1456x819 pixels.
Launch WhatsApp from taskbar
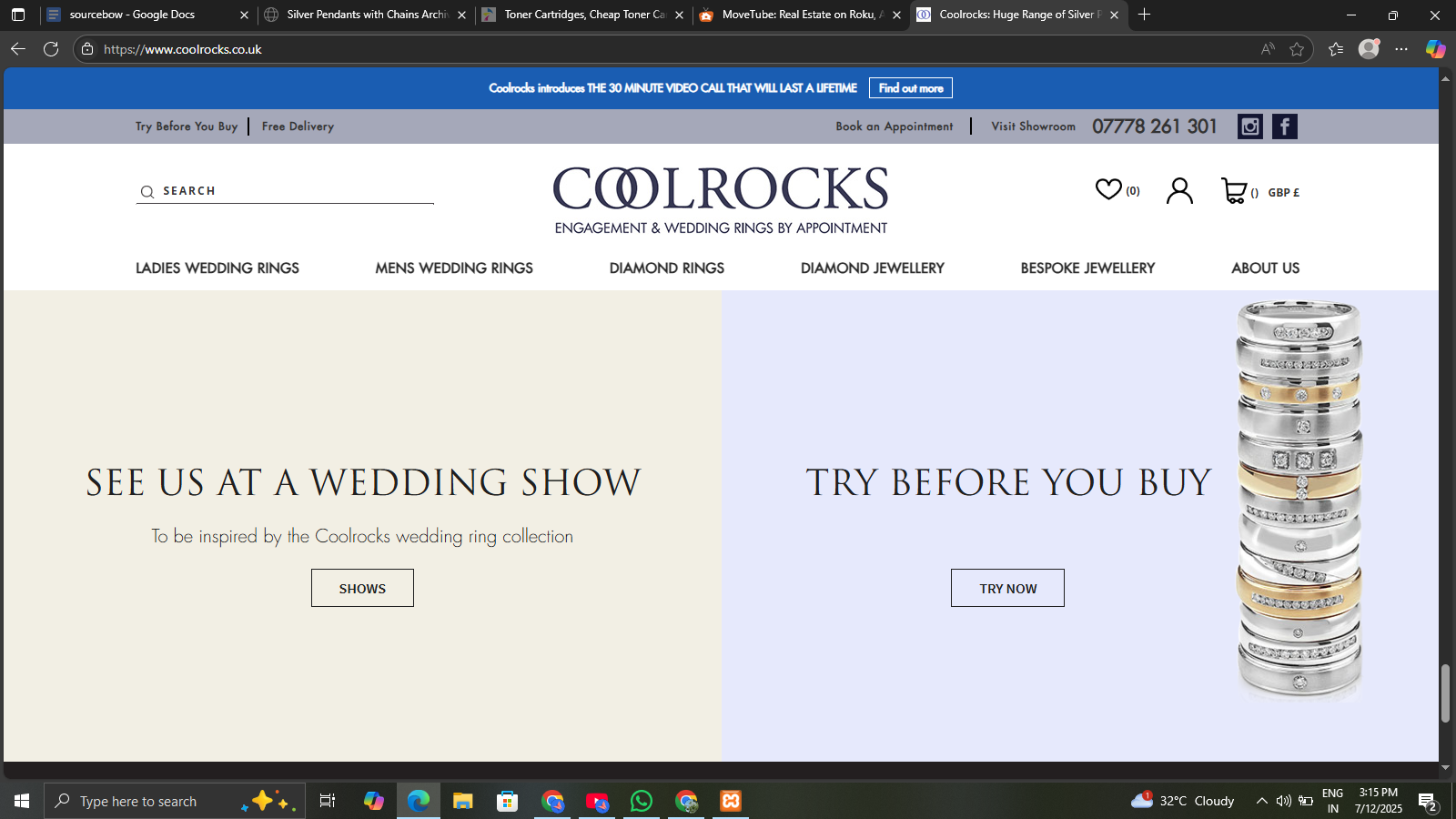(642, 801)
